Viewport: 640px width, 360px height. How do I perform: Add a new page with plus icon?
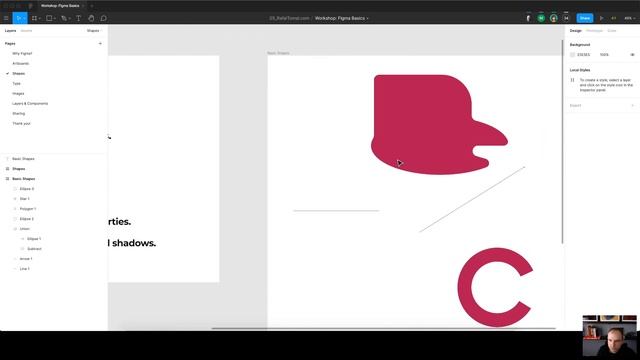[100, 43]
